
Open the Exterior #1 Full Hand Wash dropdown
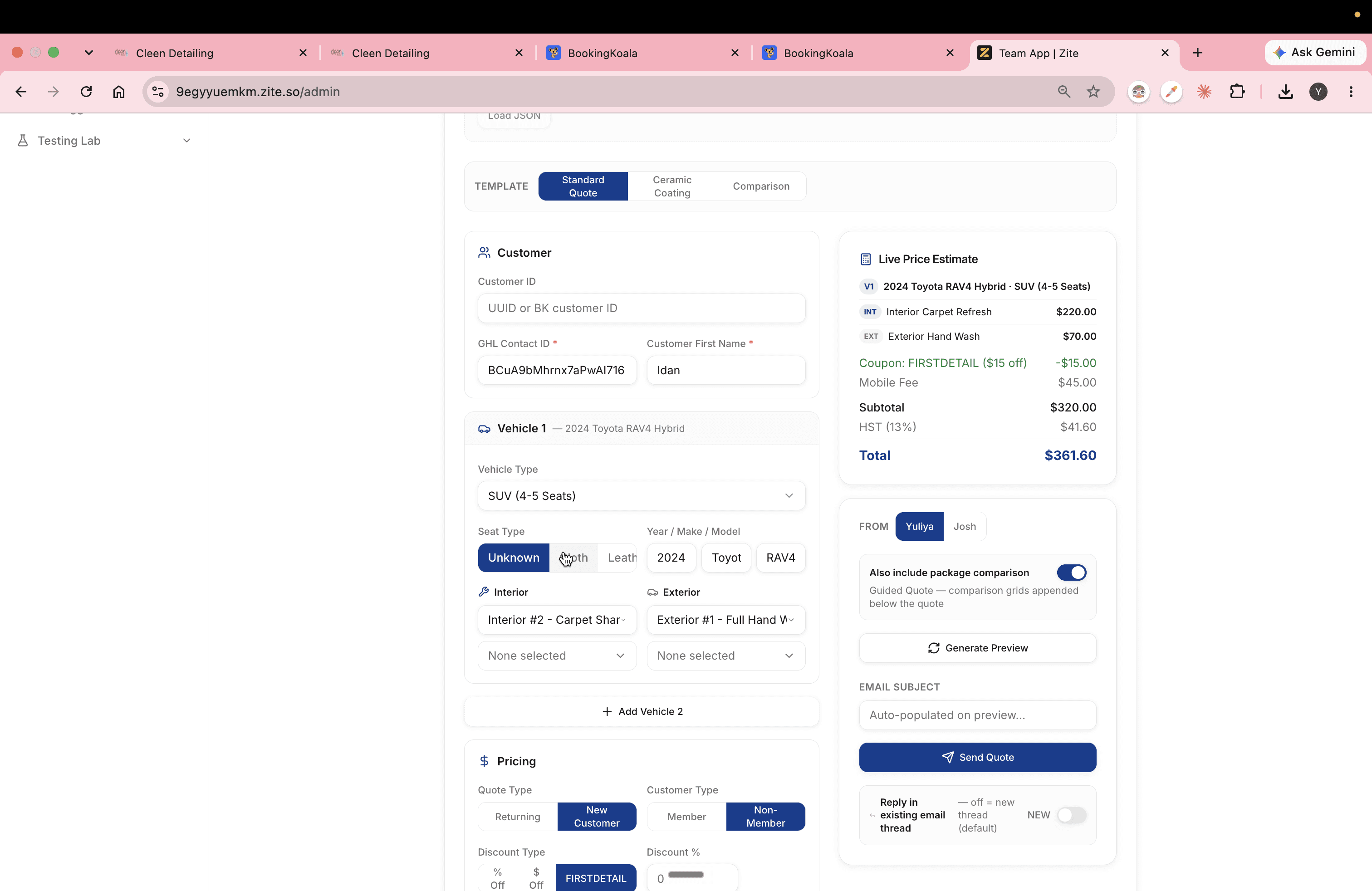pos(726,620)
